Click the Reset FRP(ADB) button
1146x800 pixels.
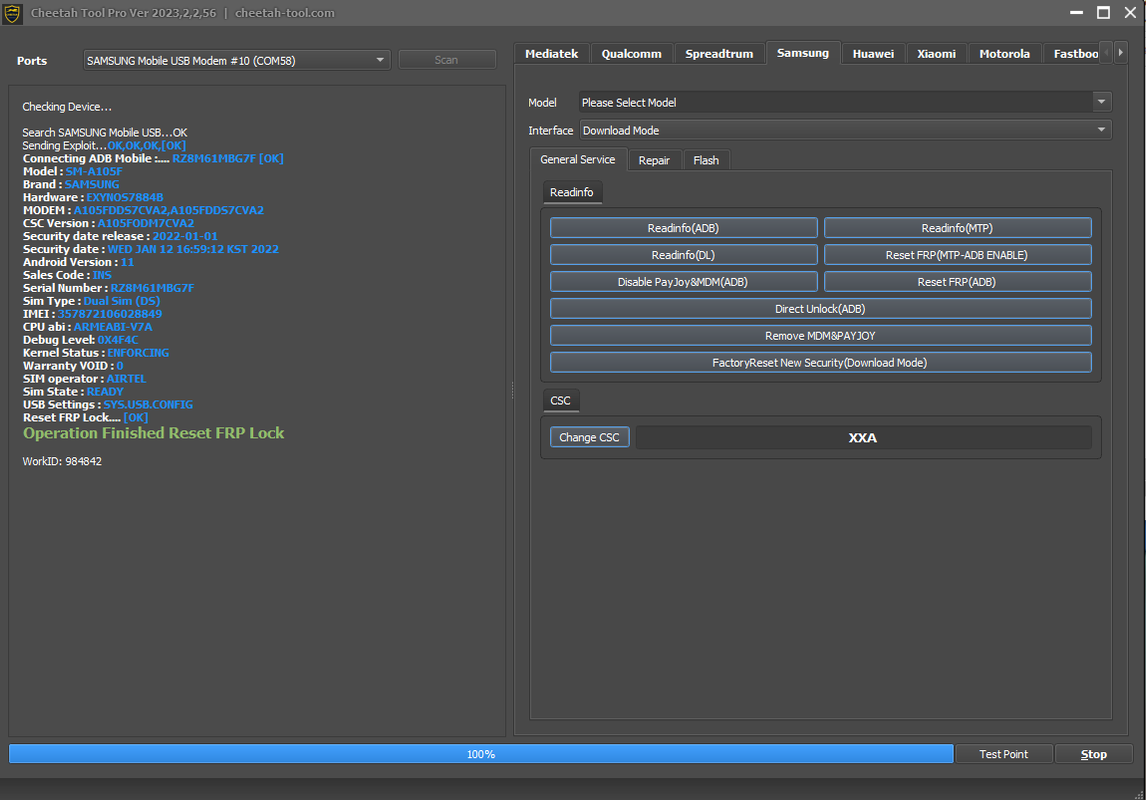[957, 282]
